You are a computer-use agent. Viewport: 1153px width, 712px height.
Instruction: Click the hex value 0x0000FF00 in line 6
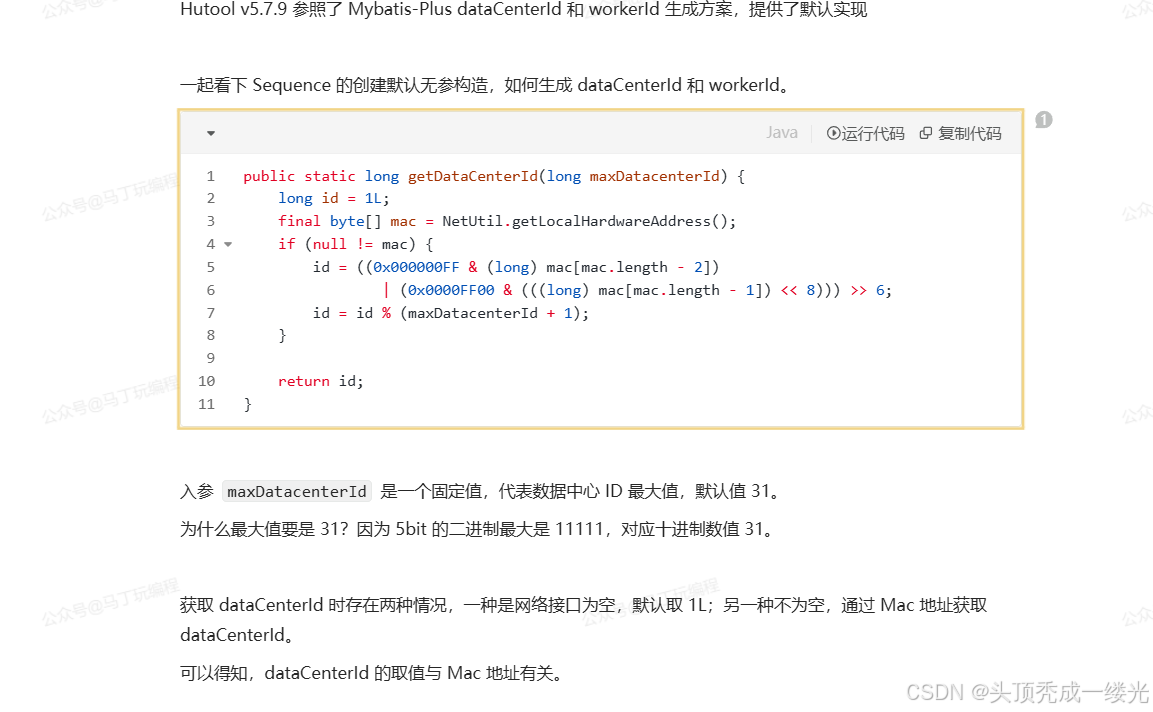451,290
